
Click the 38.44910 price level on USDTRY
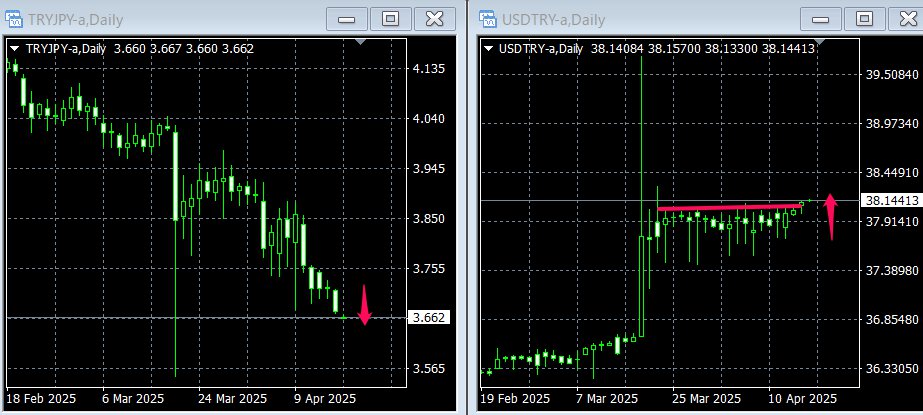tap(892, 172)
